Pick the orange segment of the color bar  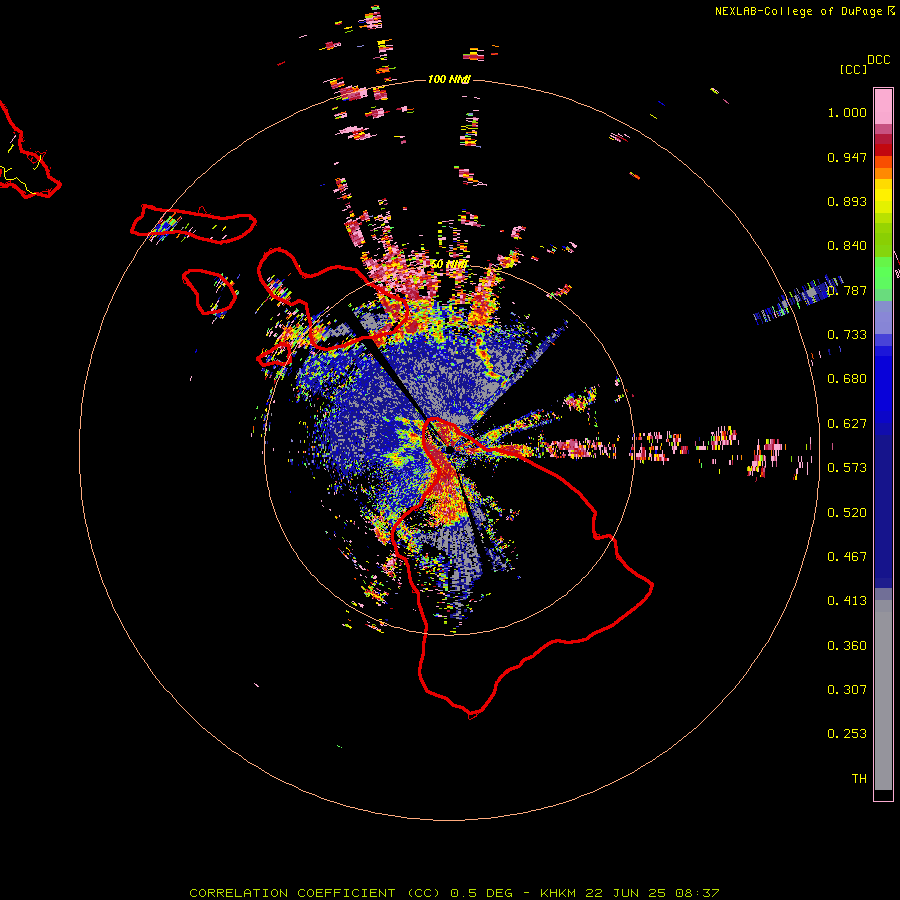pos(883,173)
